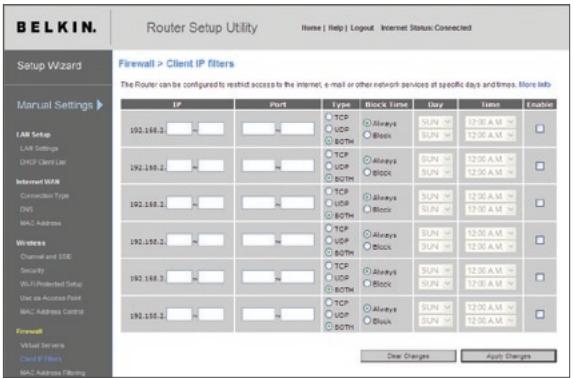Click fourth row's ending IP field

211,240
